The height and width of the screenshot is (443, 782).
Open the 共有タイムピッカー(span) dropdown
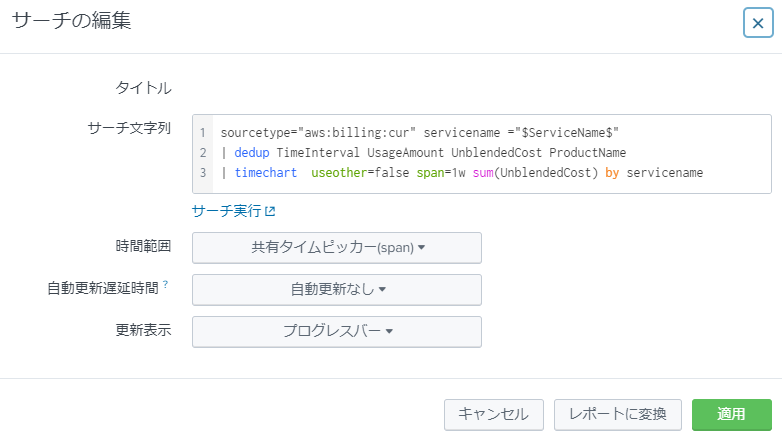click(x=337, y=247)
